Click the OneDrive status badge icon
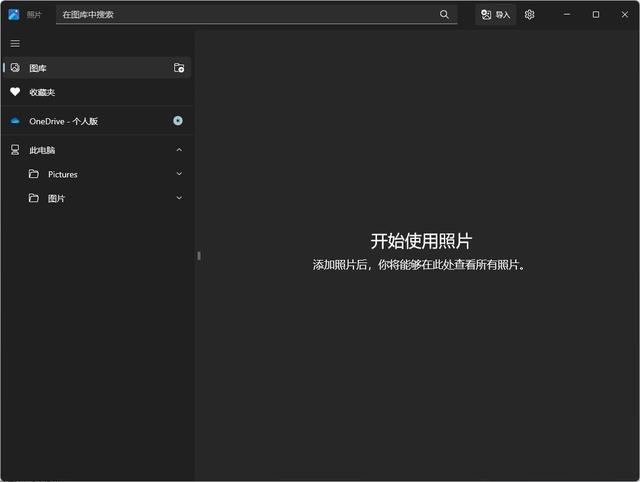Viewport: 640px width, 482px height. tap(178, 121)
